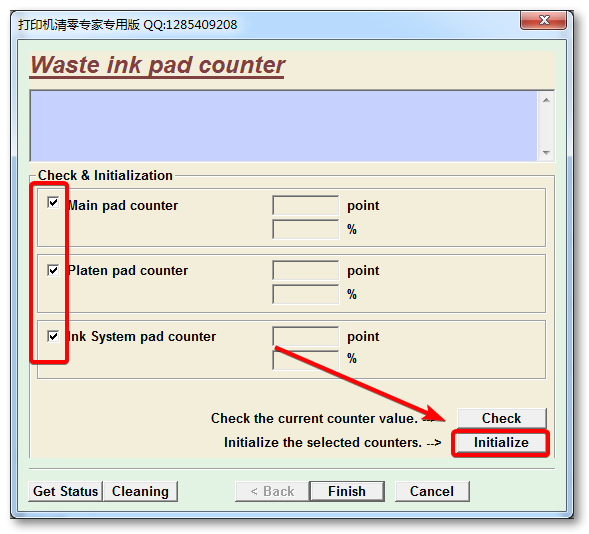Toggle the Main pad counter checkbox
Screen dimensions: 589x534
[53, 202]
